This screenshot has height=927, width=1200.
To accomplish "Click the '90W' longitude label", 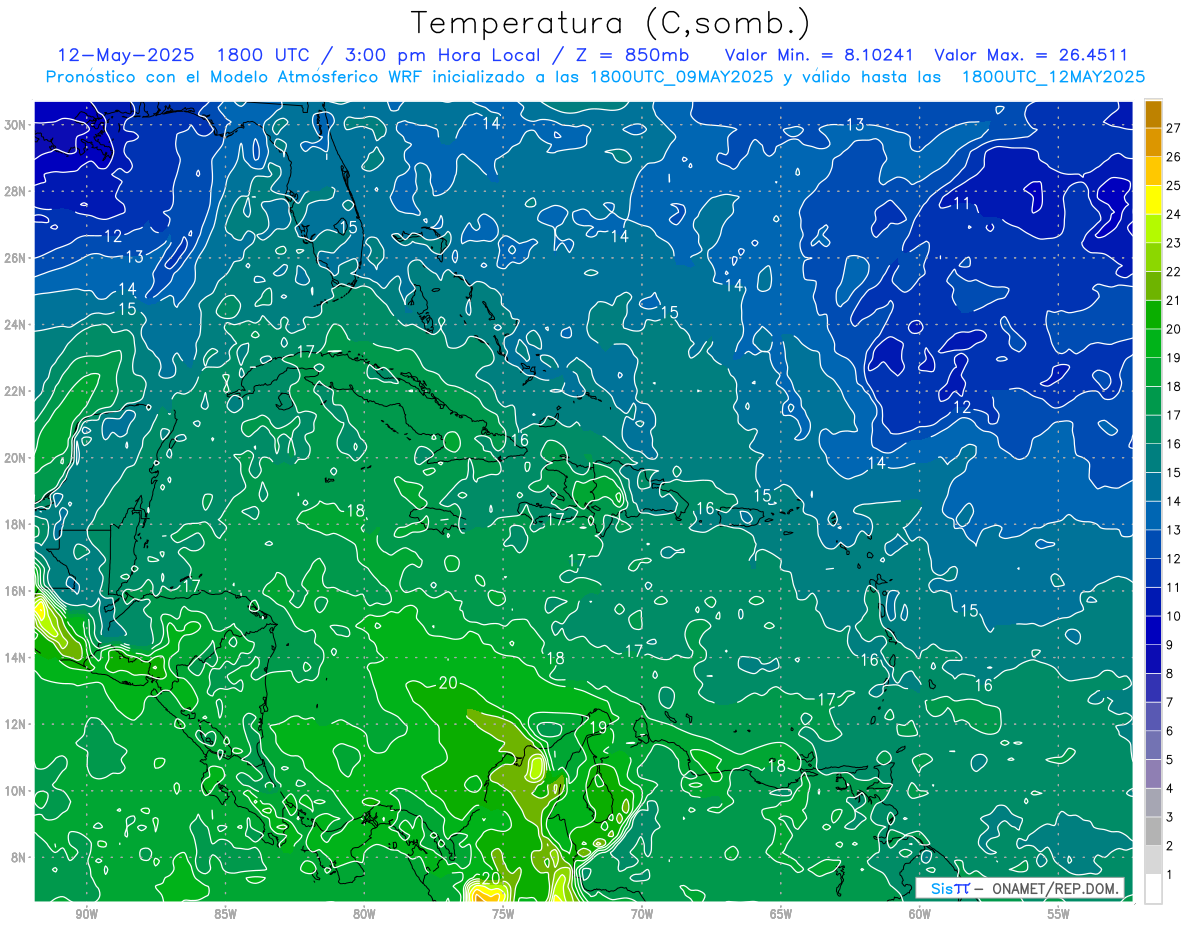I will [x=86, y=914].
